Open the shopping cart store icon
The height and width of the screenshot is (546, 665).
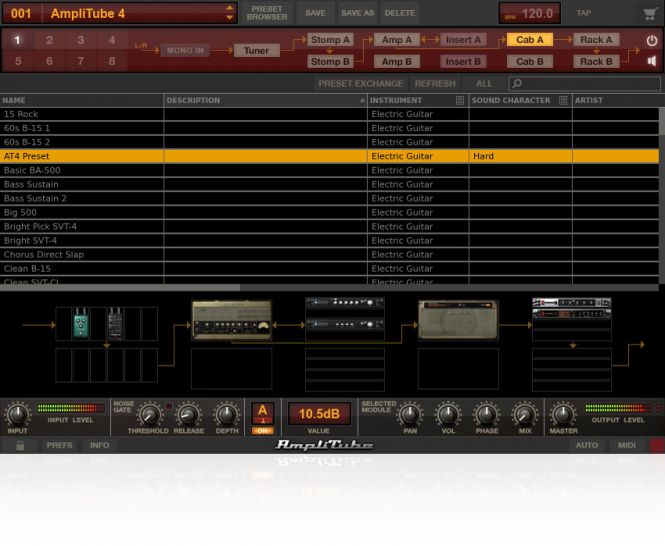(x=649, y=14)
